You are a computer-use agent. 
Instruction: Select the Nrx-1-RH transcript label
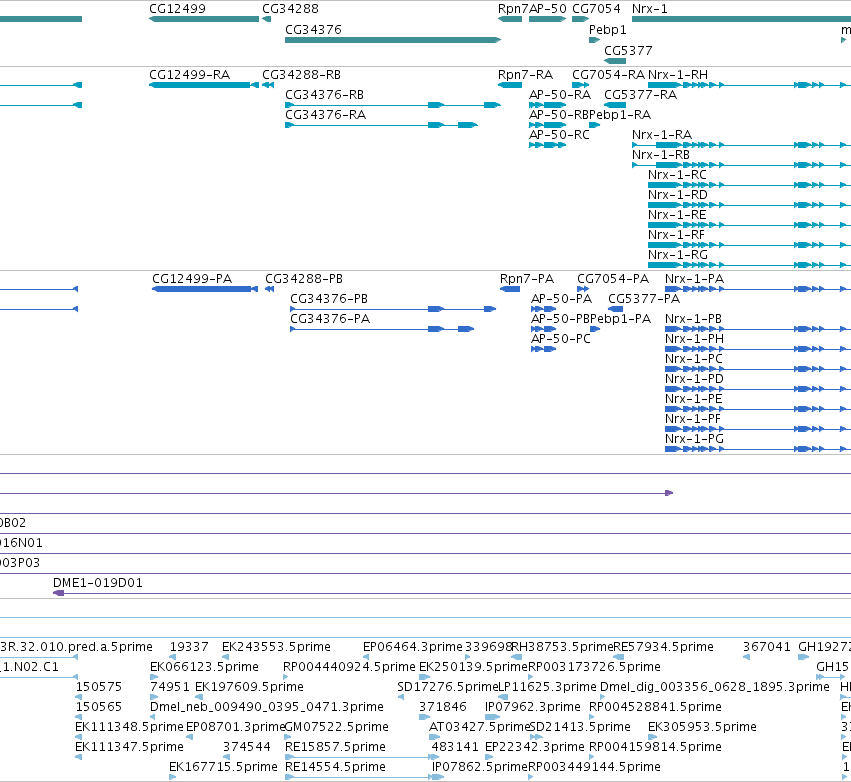click(677, 74)
